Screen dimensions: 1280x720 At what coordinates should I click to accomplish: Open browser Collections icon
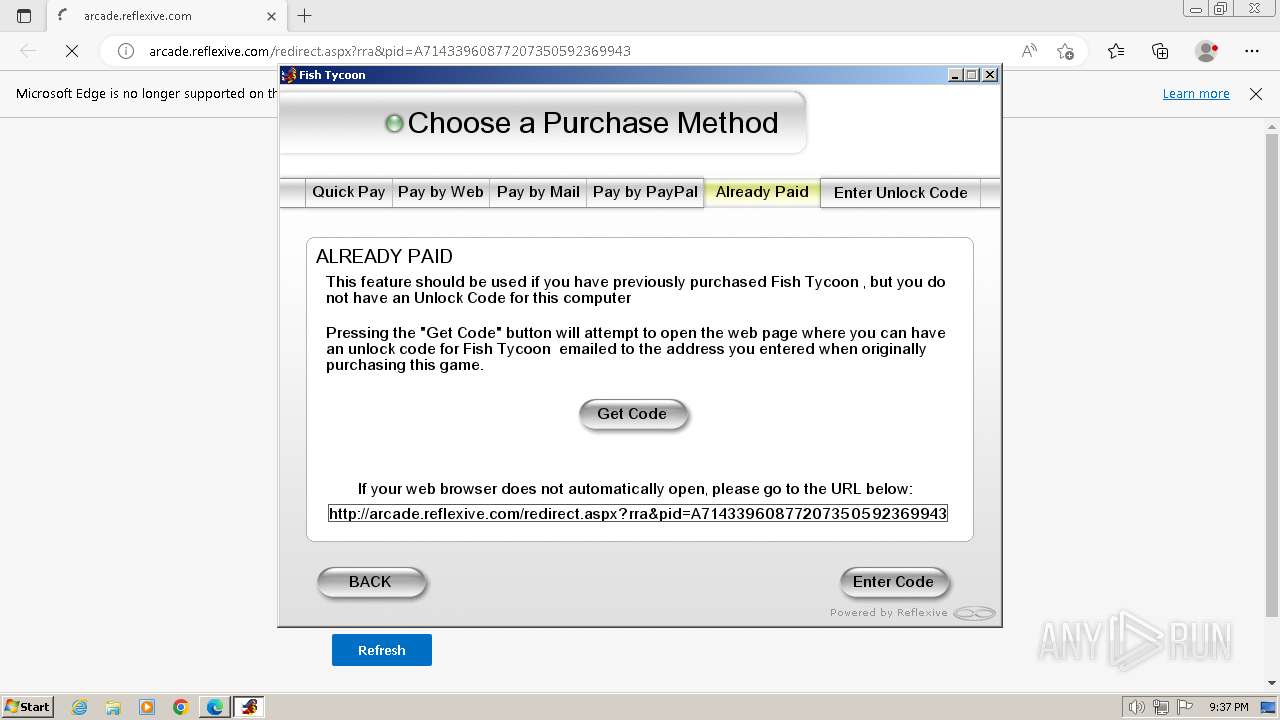(1160, 51)
